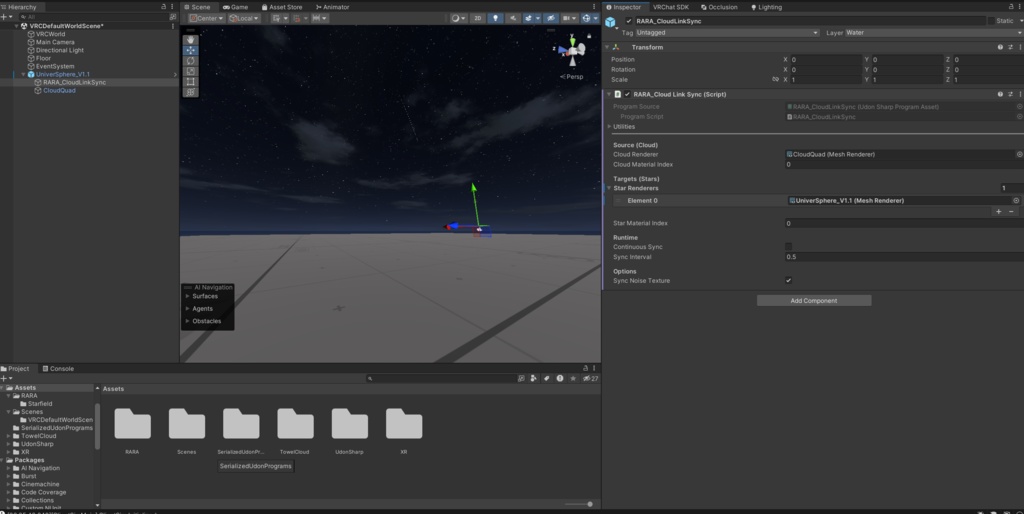
Task: Toggle scene lighting lightbulb icon
Action: pos(495,18)
